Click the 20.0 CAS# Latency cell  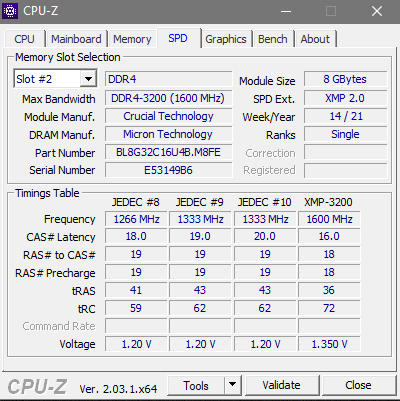click(x=265, y=236)
